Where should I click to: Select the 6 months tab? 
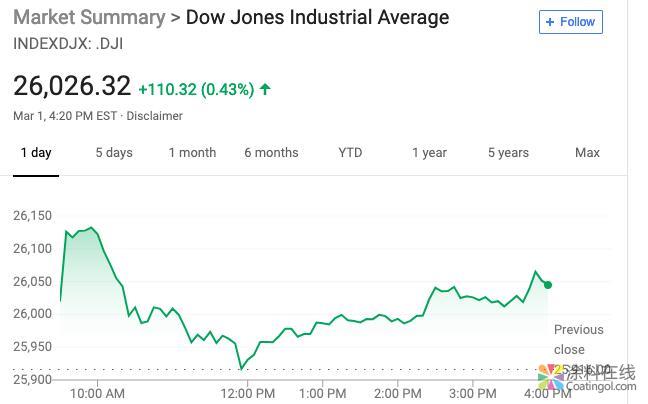click(271, 153)
